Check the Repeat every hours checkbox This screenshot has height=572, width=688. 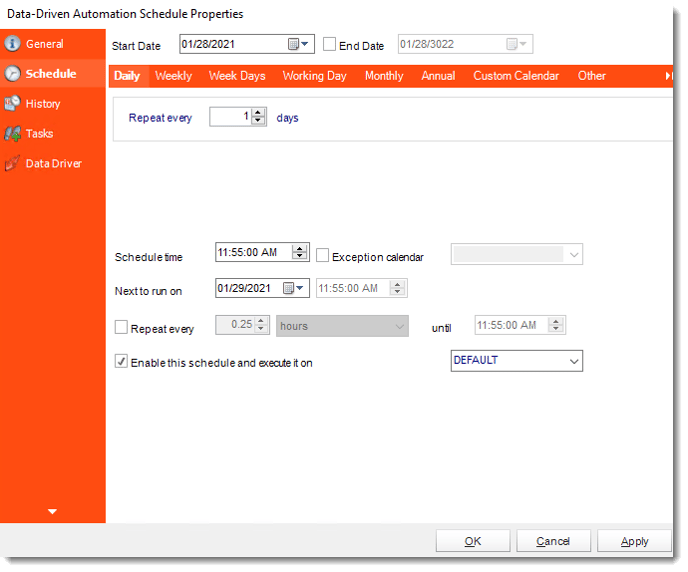pyautogui.click(x=121, y=327)
